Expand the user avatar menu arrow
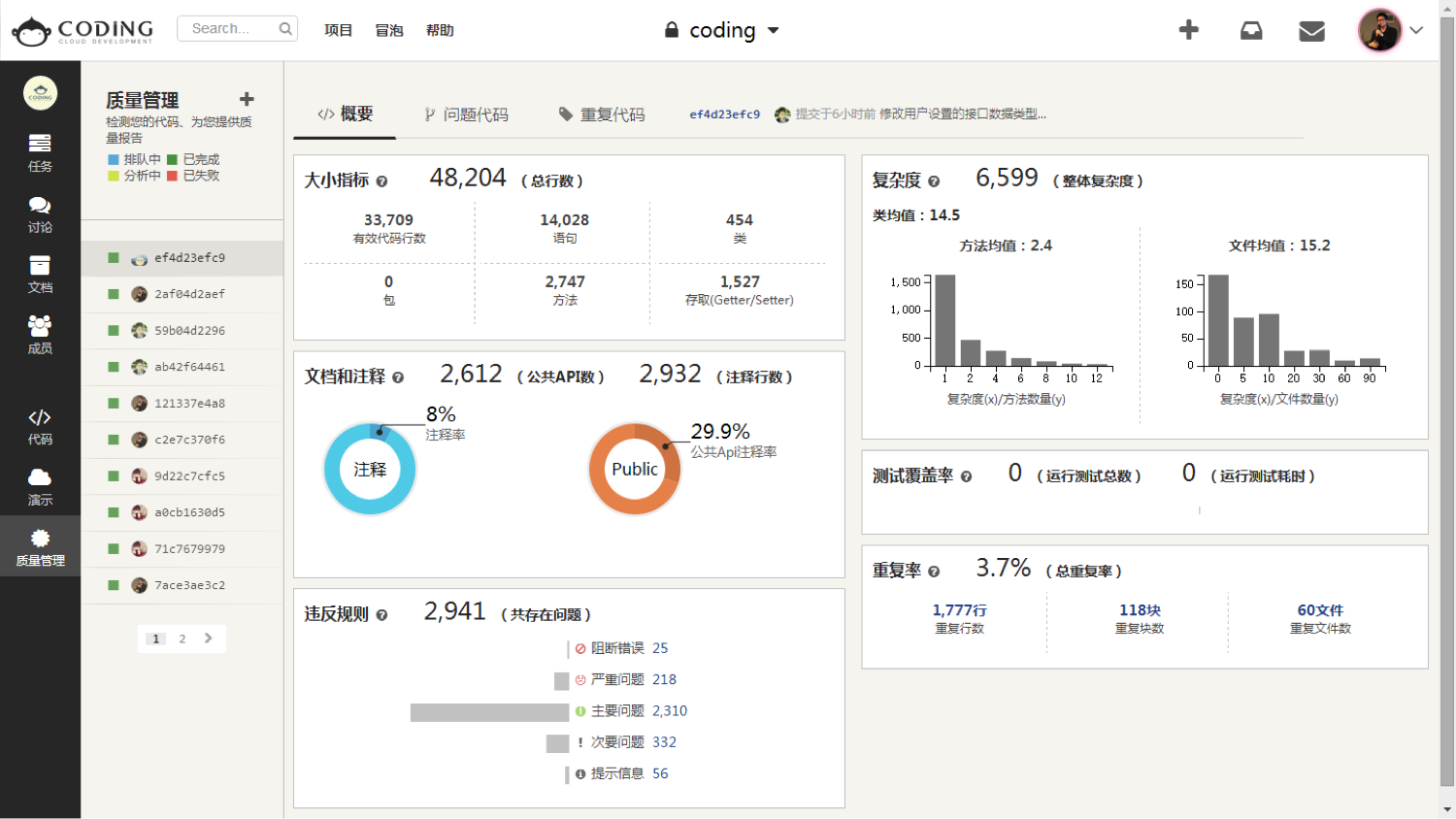 1416,30
